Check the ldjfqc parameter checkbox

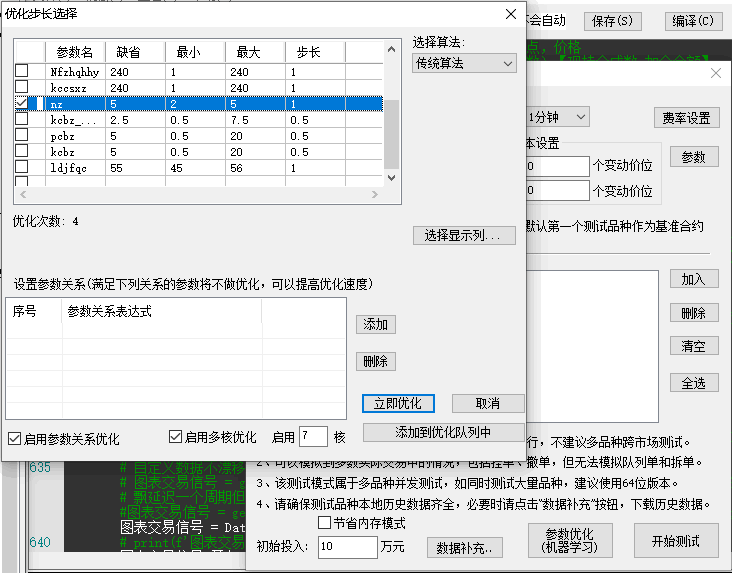[x=22, y=167]
